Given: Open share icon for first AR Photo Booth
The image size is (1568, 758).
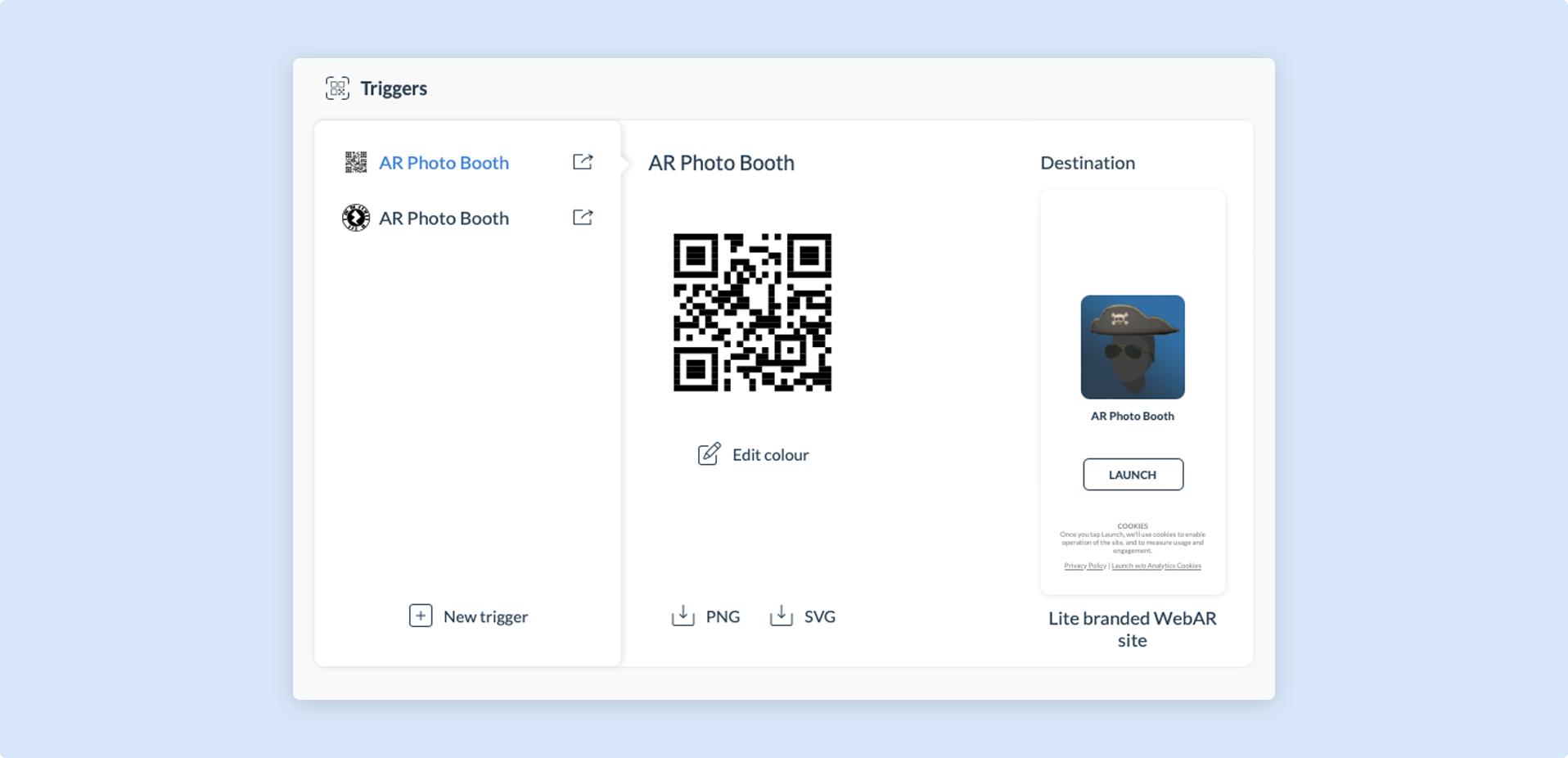Looking at the screenshot, I should (x=583, y=161).
